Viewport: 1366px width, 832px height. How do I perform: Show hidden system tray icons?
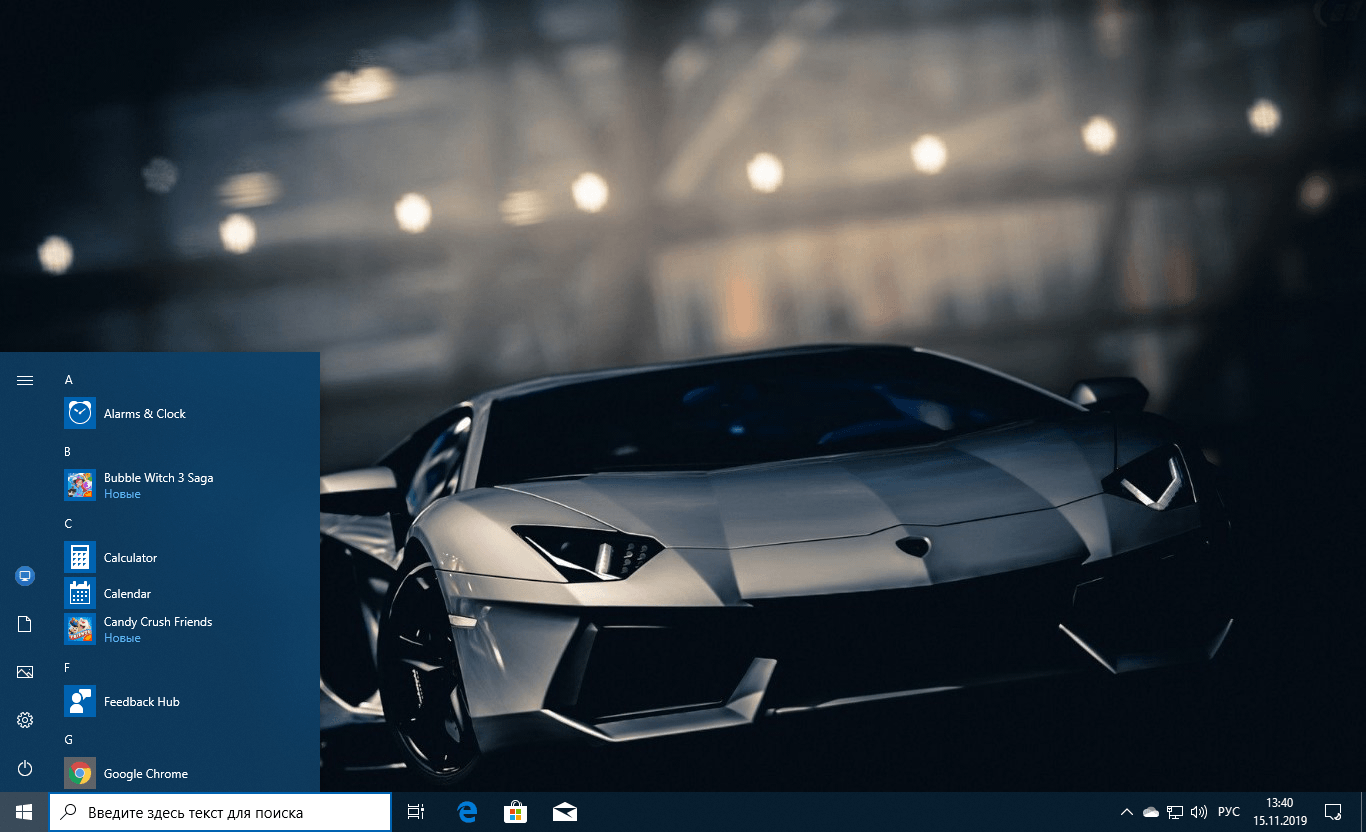click(1126, 812)
